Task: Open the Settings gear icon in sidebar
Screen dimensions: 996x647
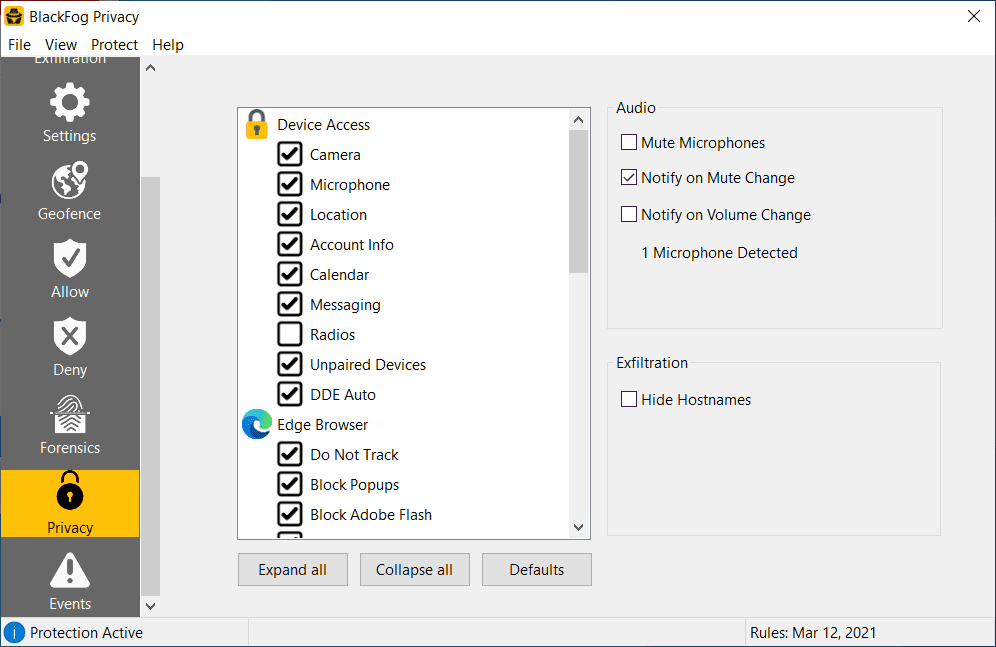Action: point(69,103)
